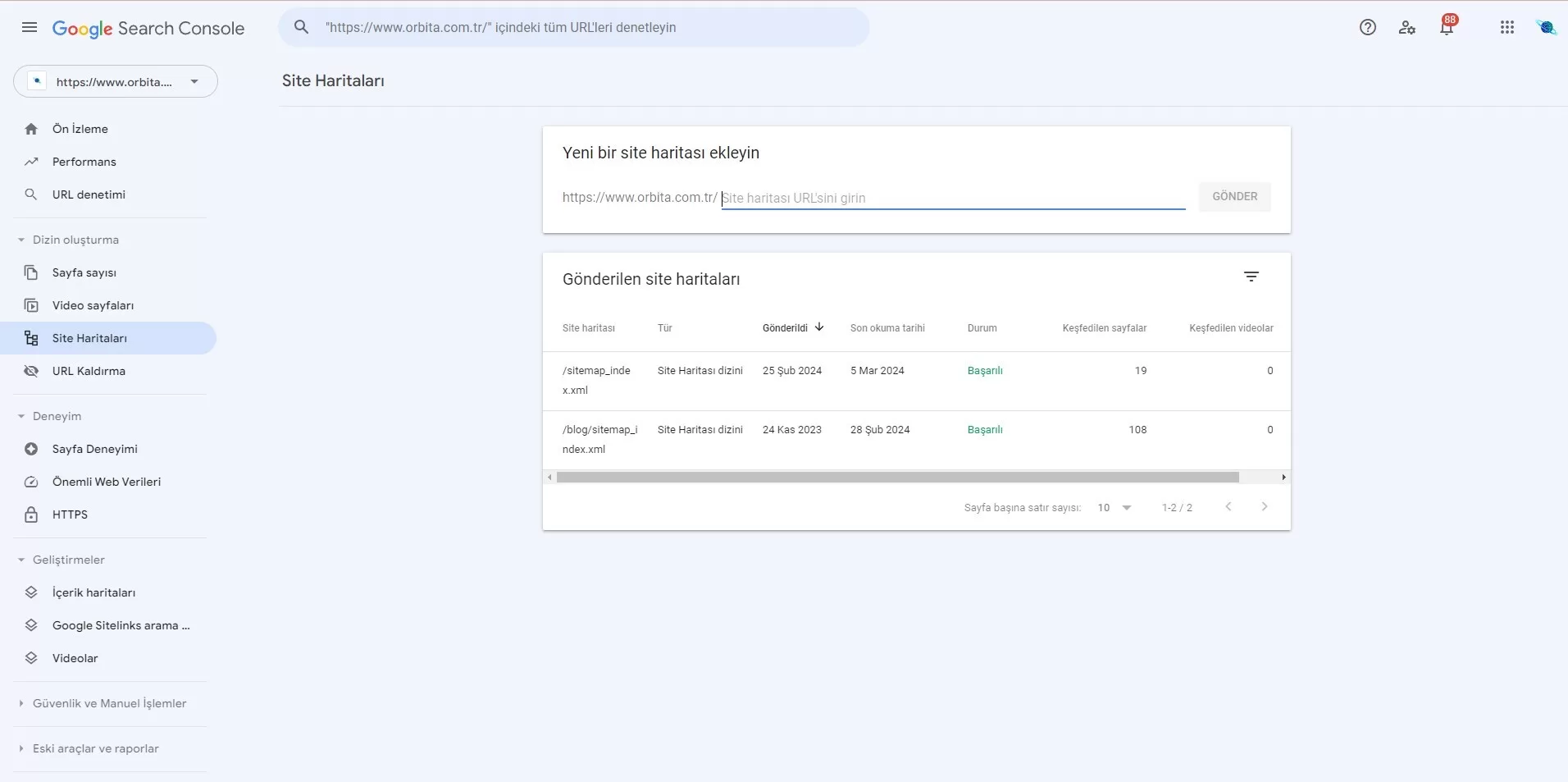The width and height of the screenshot is (1568, 782).
Task: Click discovered pages value 19
Action: click(1141, 371)
